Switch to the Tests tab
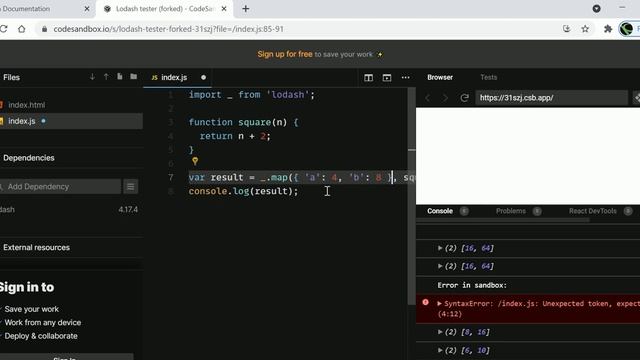640x360 pixels. pyautogui.click(x=489, y=77)
